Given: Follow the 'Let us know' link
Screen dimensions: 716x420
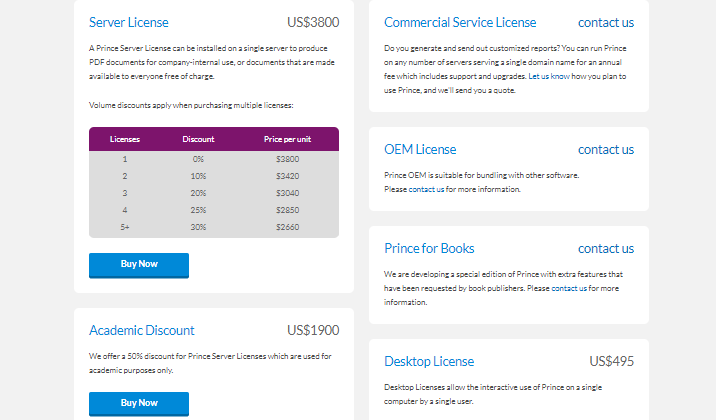Looking at the screenshot, I should (549, 76).
